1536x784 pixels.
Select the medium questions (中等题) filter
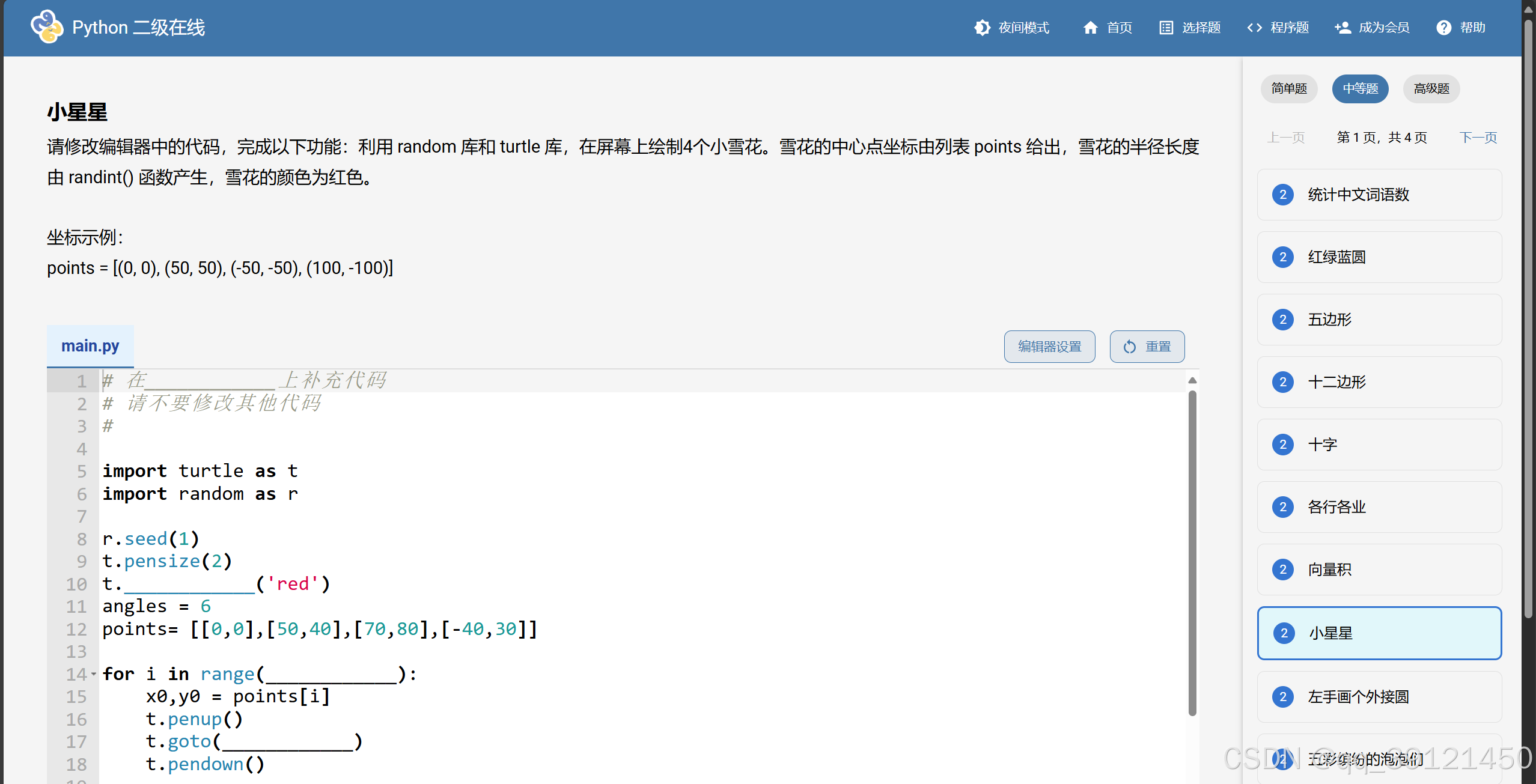click(x=1360, y=89)
